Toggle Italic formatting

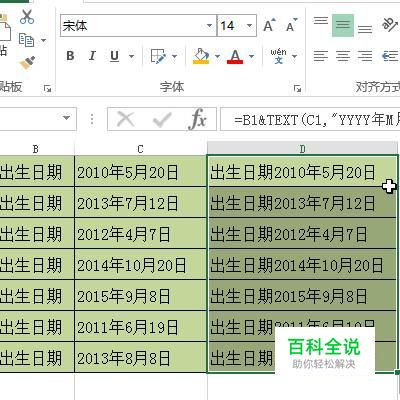(92, 56)
